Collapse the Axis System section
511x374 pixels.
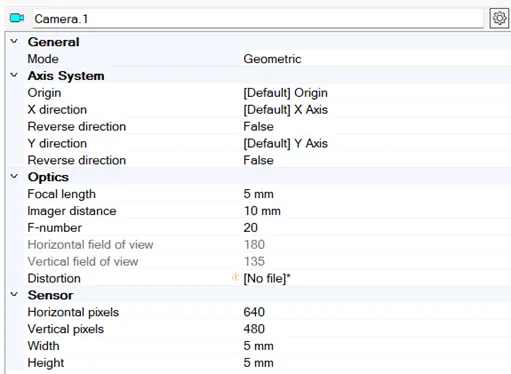(14, 75)
